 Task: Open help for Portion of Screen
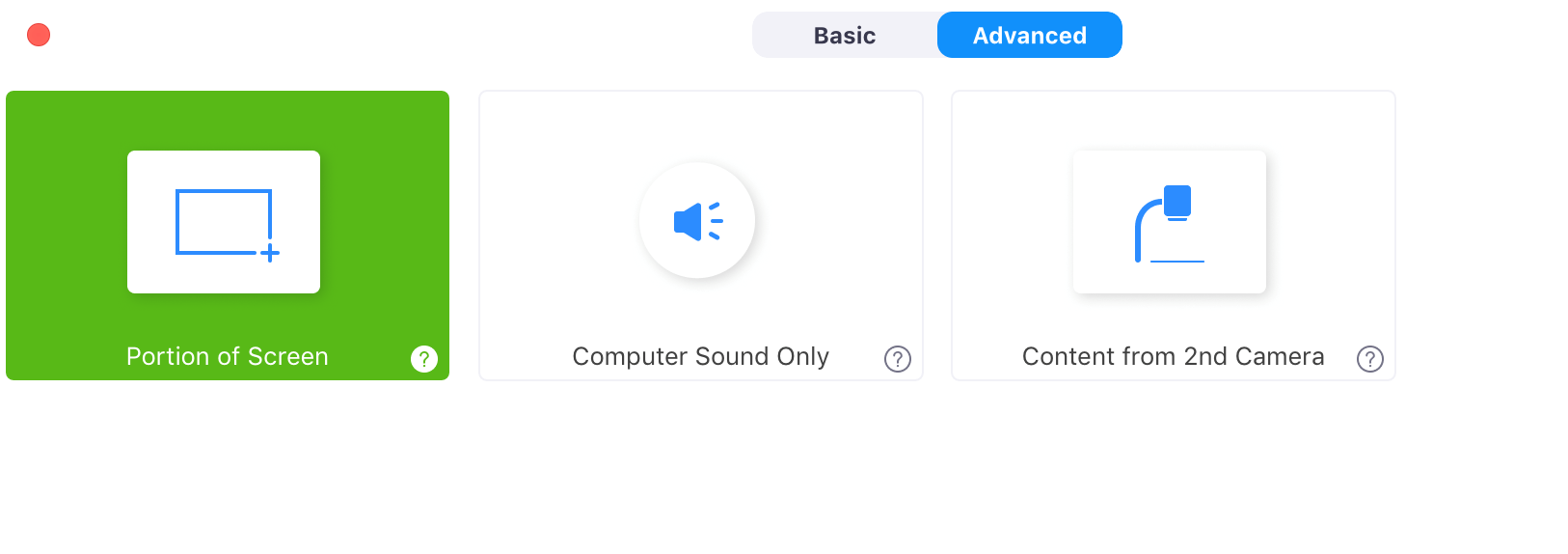tap(424, 359)
